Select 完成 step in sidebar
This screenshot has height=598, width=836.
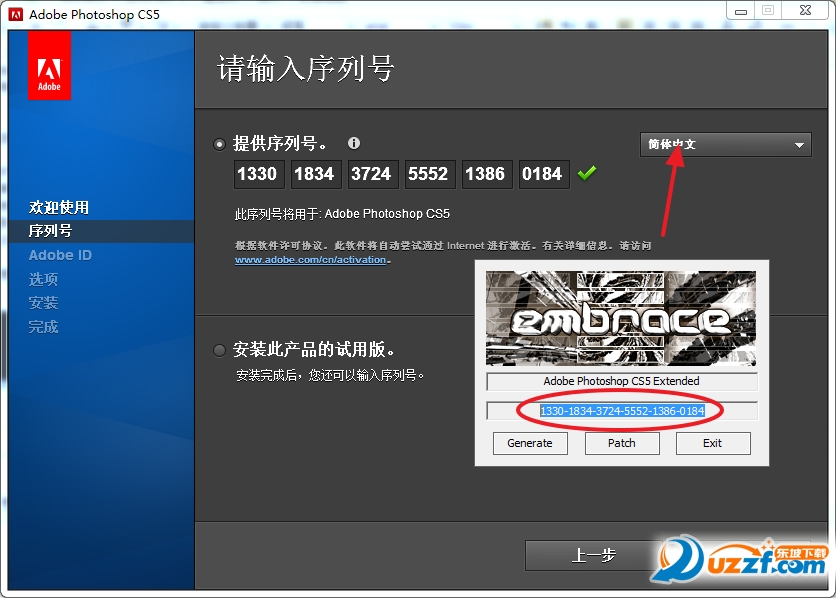tap(43, 327)
